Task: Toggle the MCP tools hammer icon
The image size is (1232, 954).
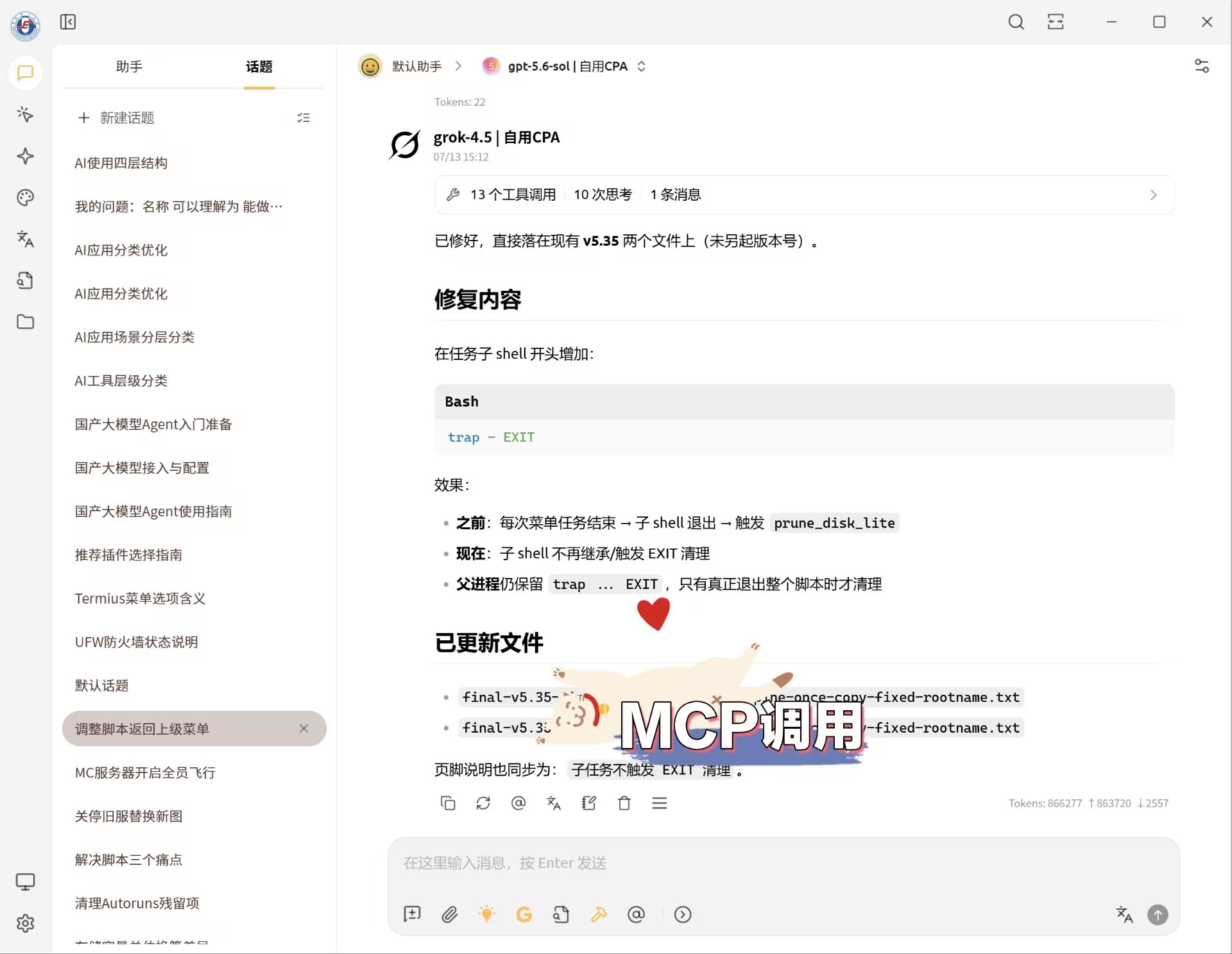Action: (x=599, y=914)
